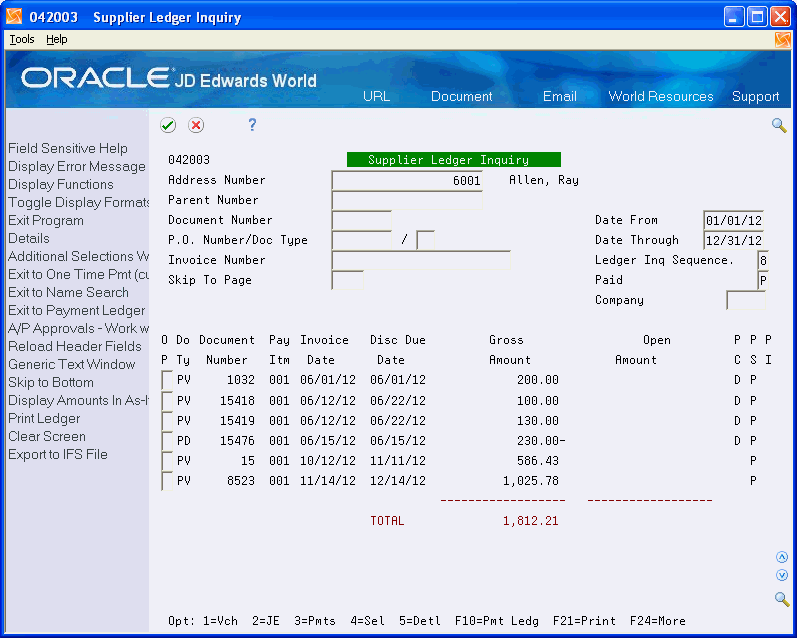Viewport: 797px width, 638px height.
Task: Open the Help menu
Action: pos(56,39)
